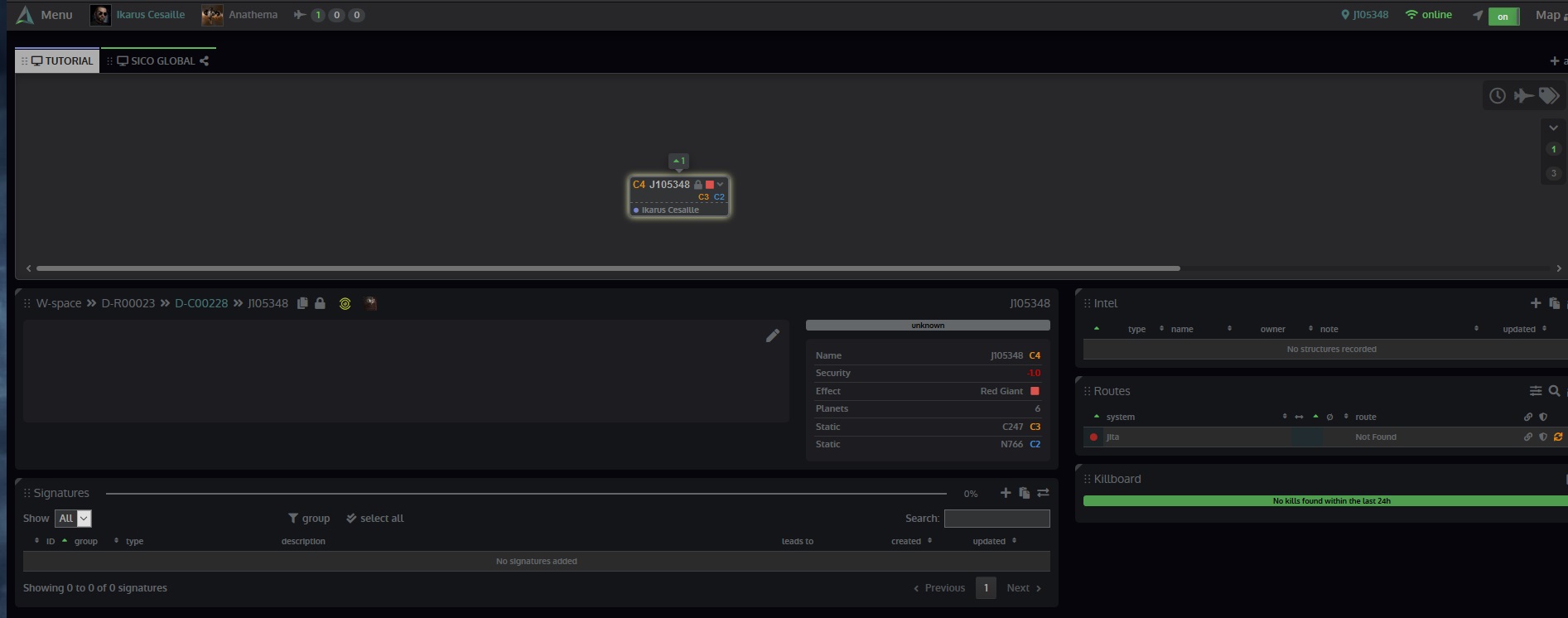Click the paste signatures clipboard icon
This screenshot has height=618, width=1568.
click(1024, 493)
